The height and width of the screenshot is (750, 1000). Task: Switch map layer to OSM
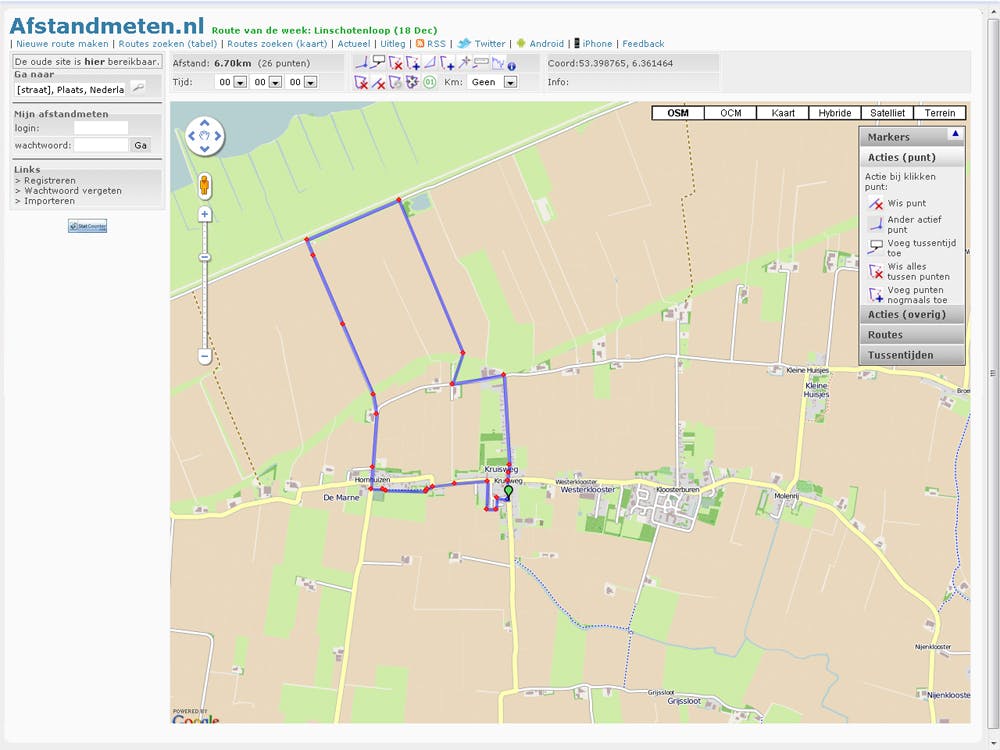click(x=678, y=113)
